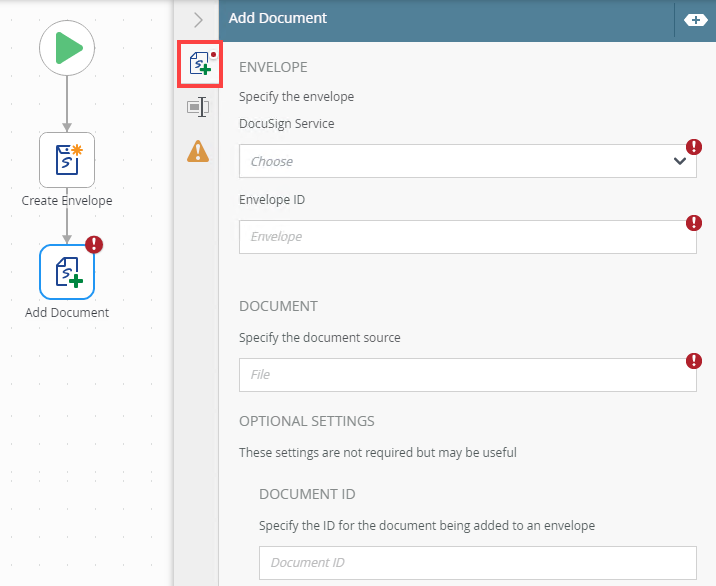The height and width of the screenshot is (586, 716).
Task: Click the Create Envelope step label
Action: (x=67, y=200)
